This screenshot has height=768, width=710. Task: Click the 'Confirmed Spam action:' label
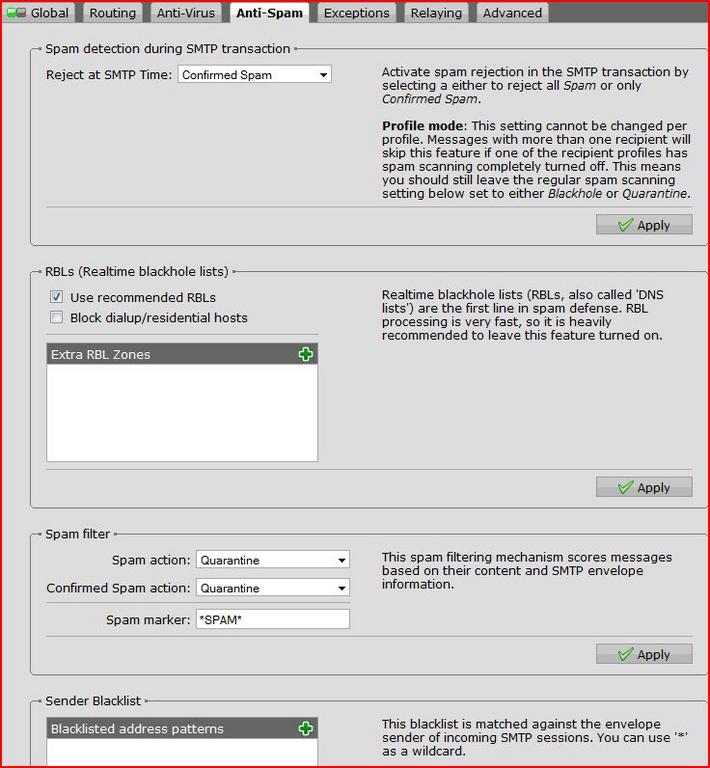click(x=118, y=588)
